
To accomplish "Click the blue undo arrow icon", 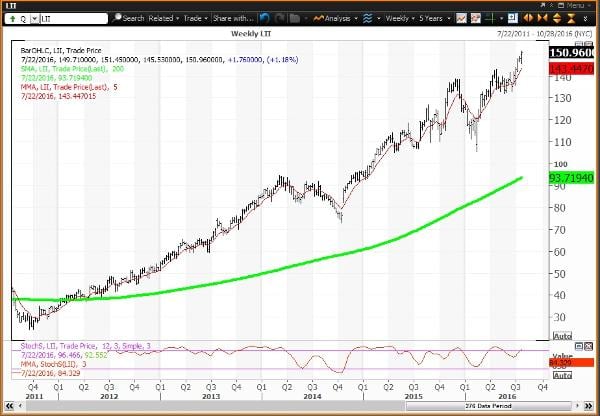I will [264, 18].
